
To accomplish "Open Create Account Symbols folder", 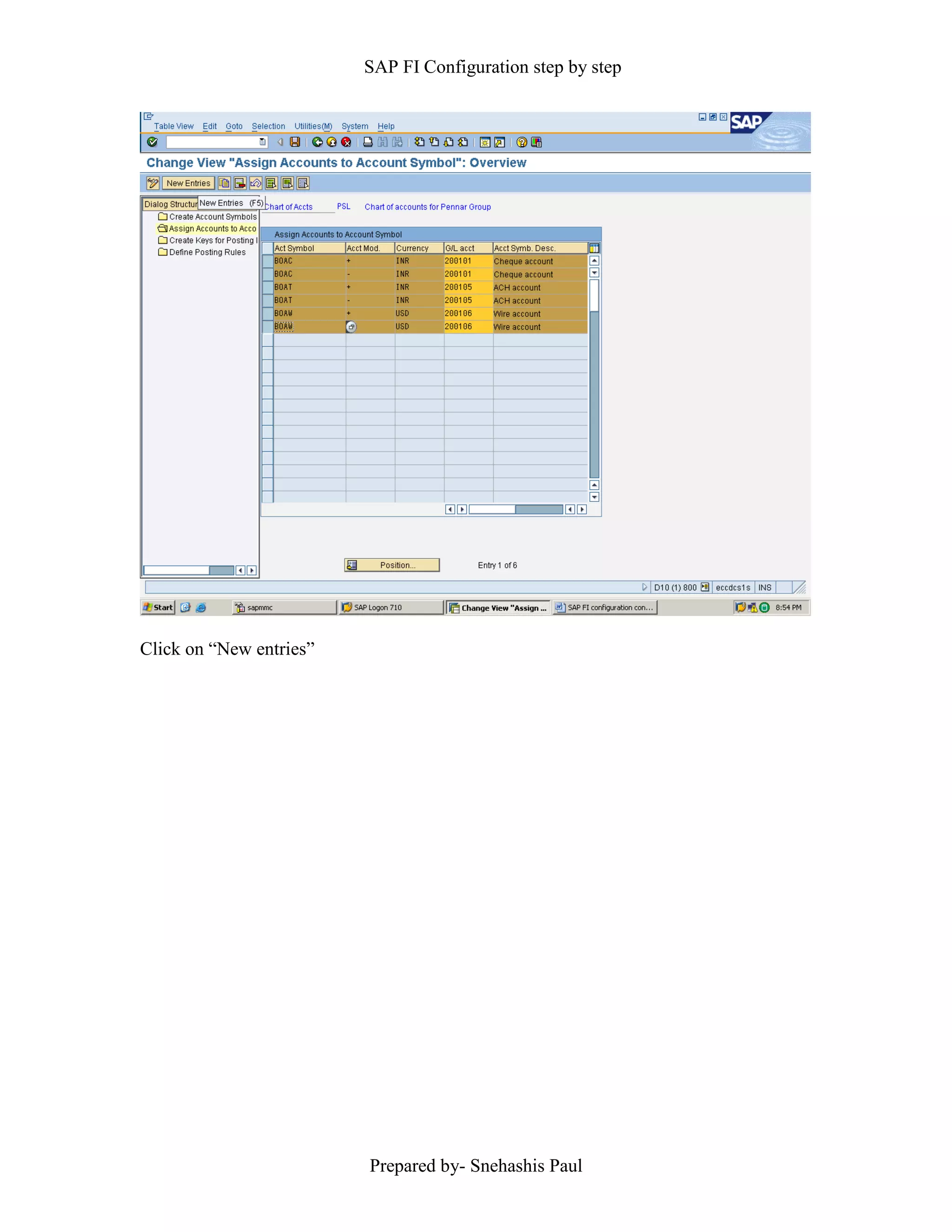I will (x=207, y=217).
